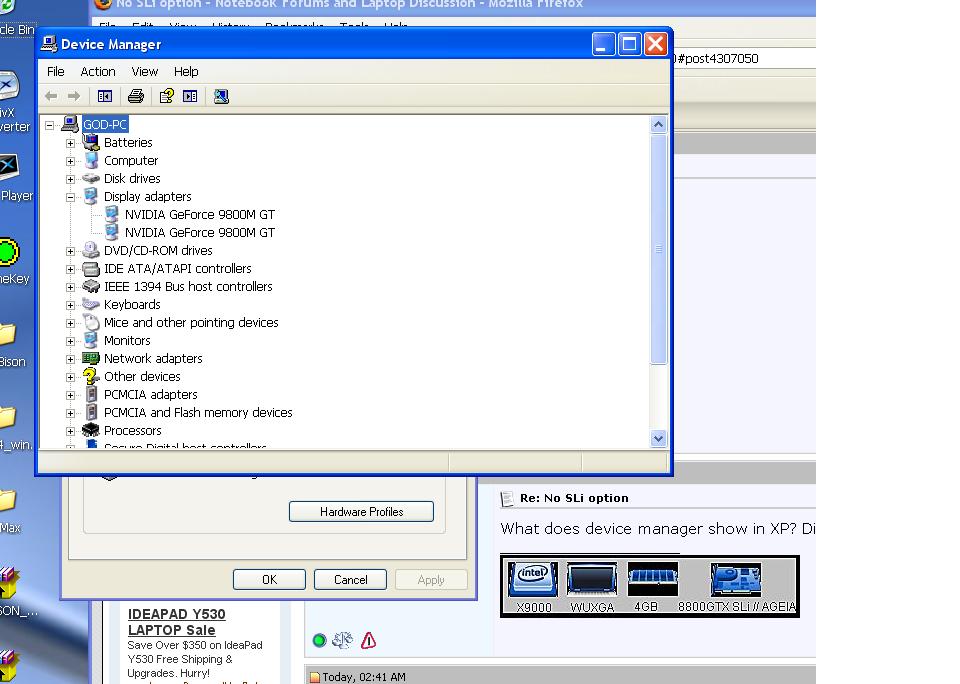
Task: Expand the PCMCIA adapters node
Action: point(70,395)
